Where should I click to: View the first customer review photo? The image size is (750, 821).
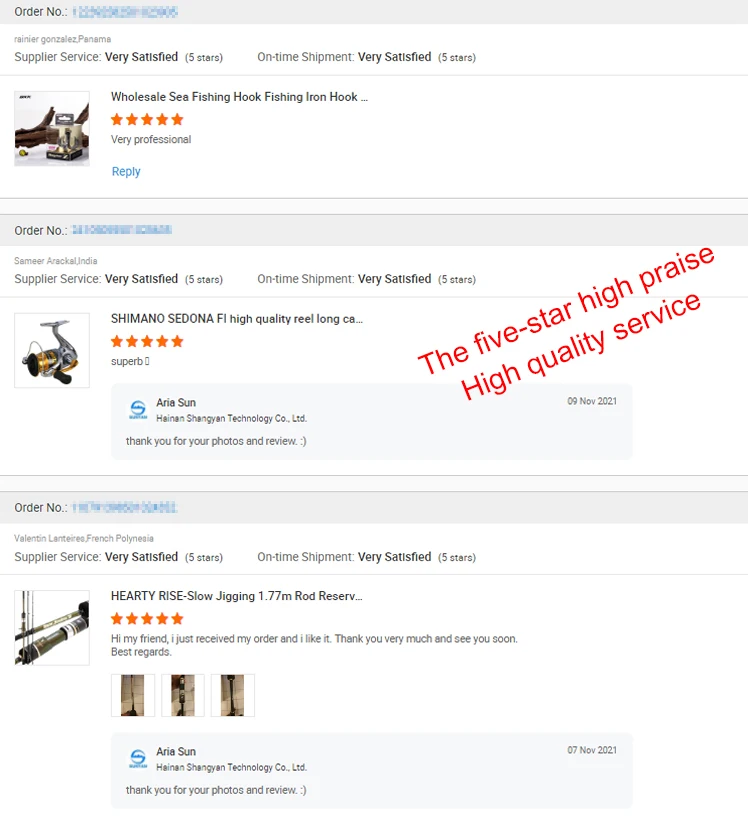click(x=133, y=695)
